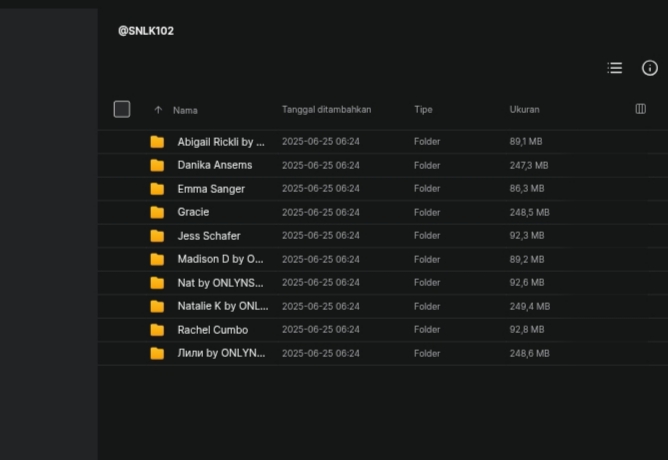Open the Jess Schafer folder name
Viewport: 668px width, 460px height.
click(209, 236)
